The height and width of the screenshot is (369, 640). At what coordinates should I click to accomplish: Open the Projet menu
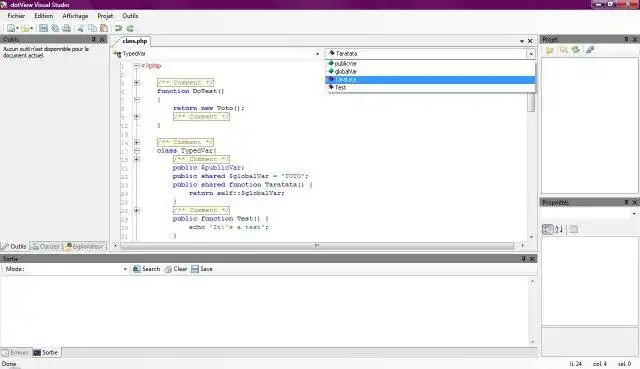click(105, 16)
